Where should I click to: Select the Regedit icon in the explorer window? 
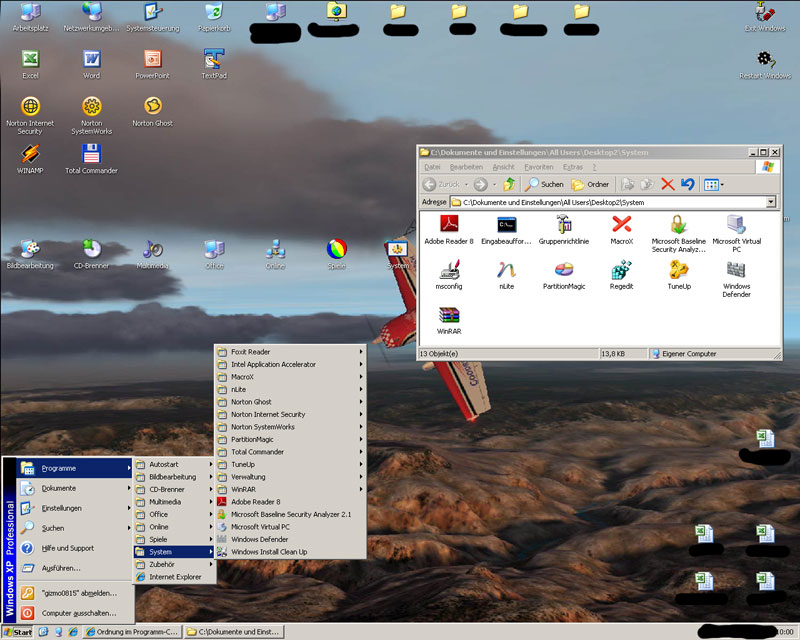pos(621,275)
